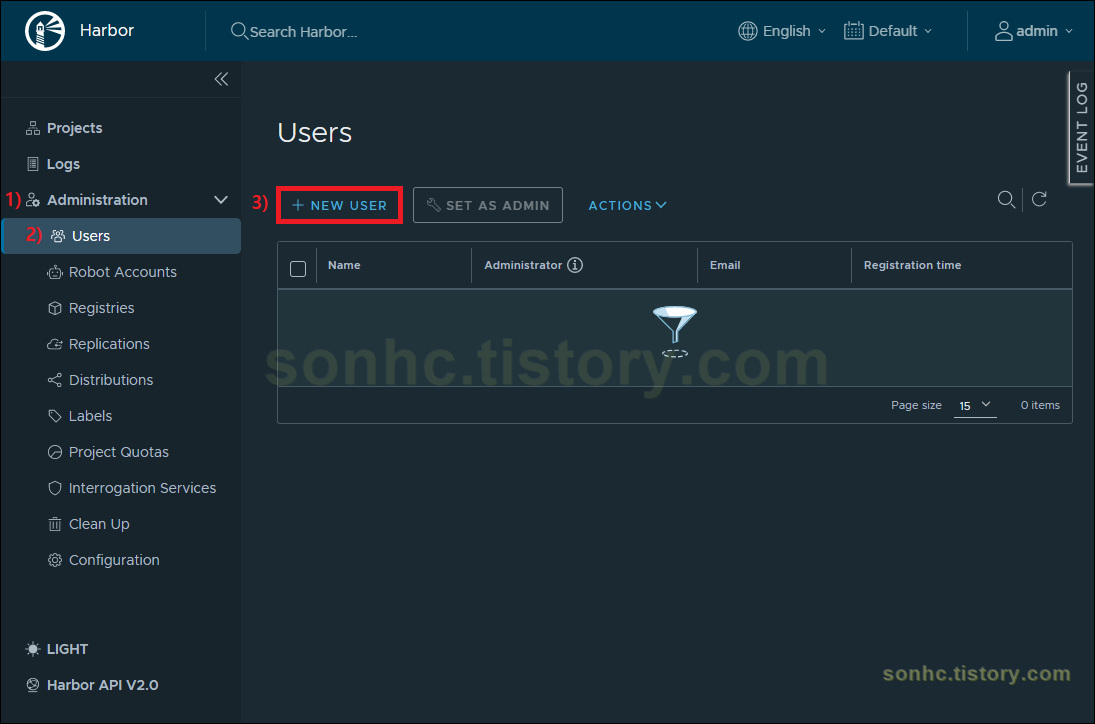1095x724 pixels.
Task: Open the ACTIONS dropdown
Action: [x=627, y=205]
